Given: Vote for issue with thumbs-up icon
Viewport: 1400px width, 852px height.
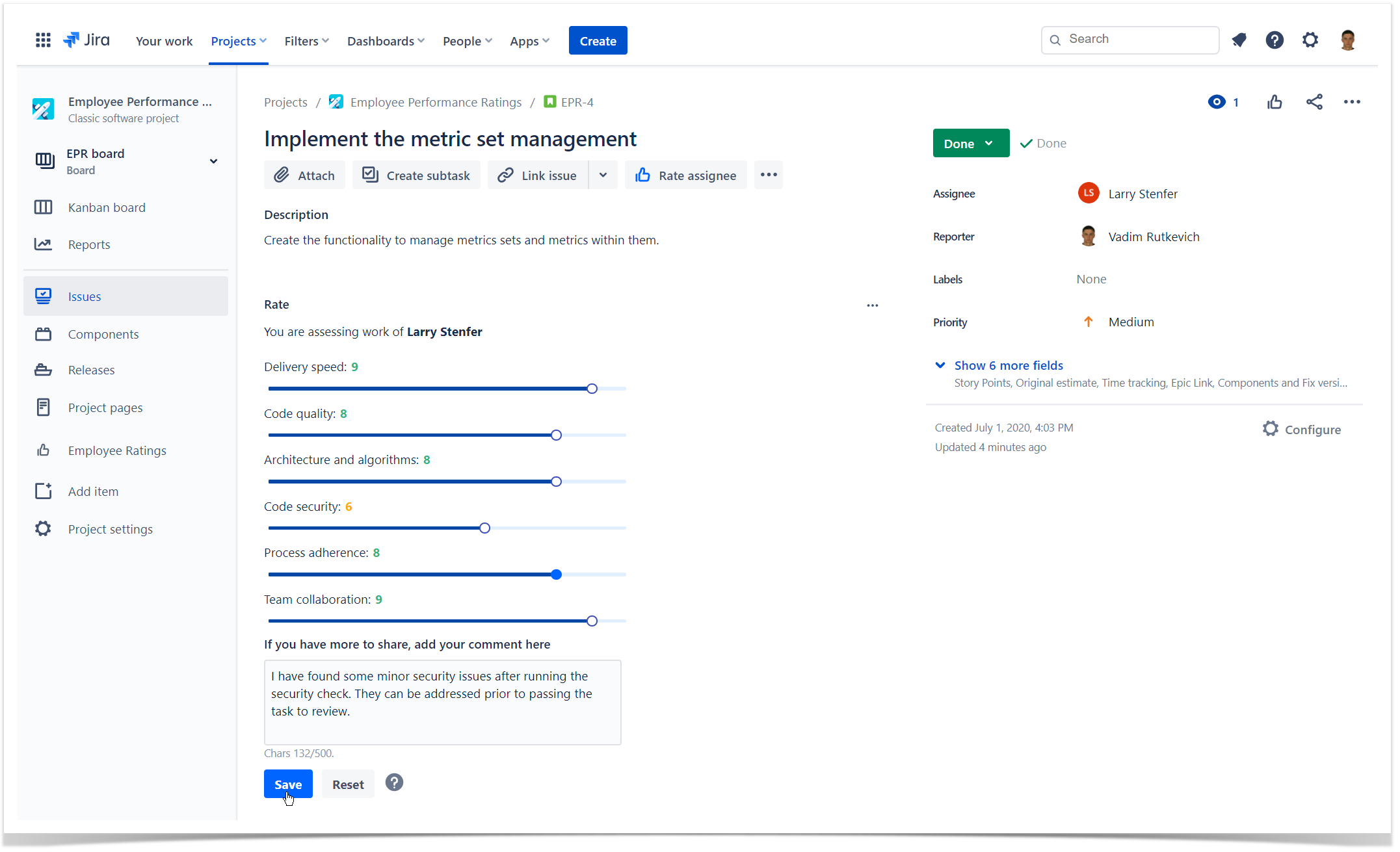Looking at the screenshot, I should [x=1275, y=102].
